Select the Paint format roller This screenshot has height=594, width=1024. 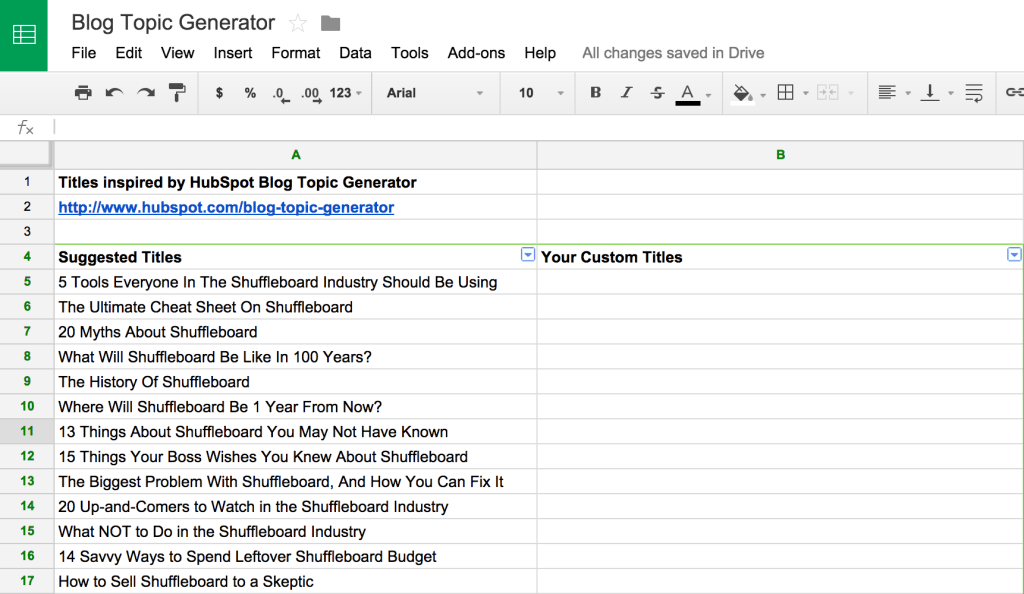click(177, 93)
